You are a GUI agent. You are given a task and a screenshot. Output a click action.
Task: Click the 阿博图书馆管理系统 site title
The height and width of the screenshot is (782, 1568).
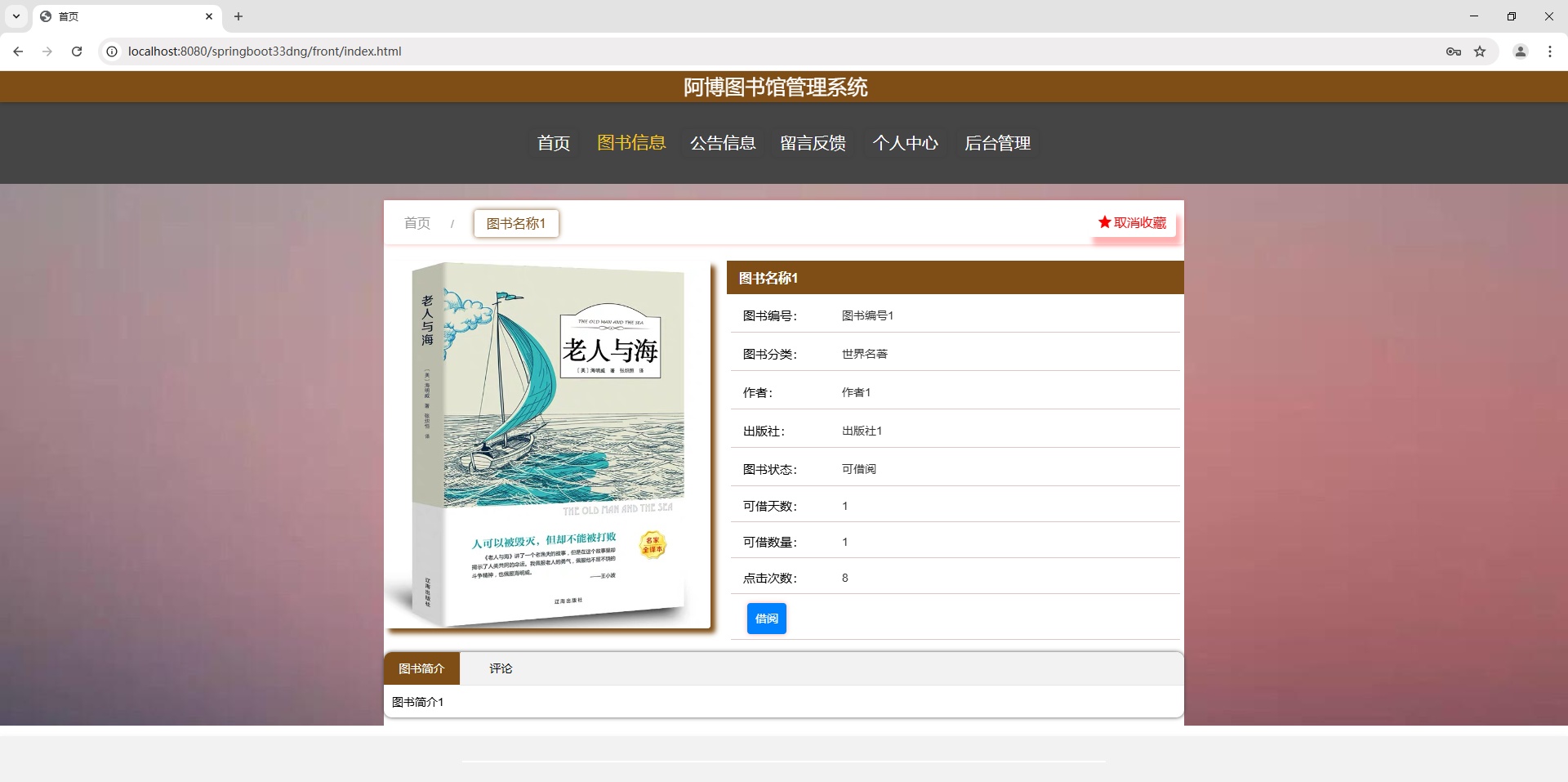point(776,87)
